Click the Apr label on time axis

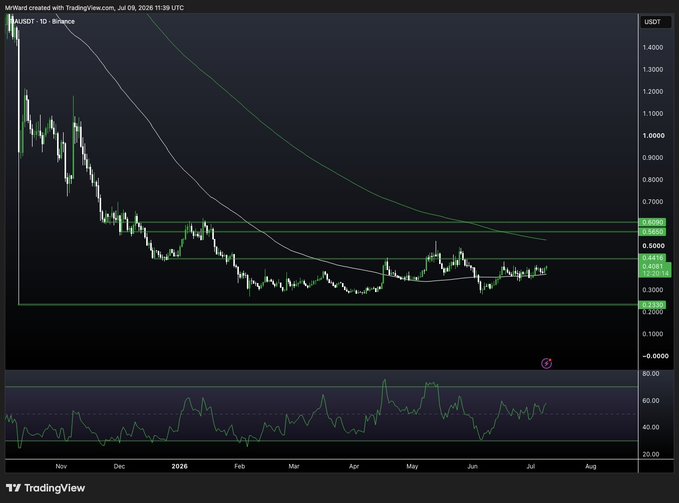pyautogui.click(x=354, y=466)
